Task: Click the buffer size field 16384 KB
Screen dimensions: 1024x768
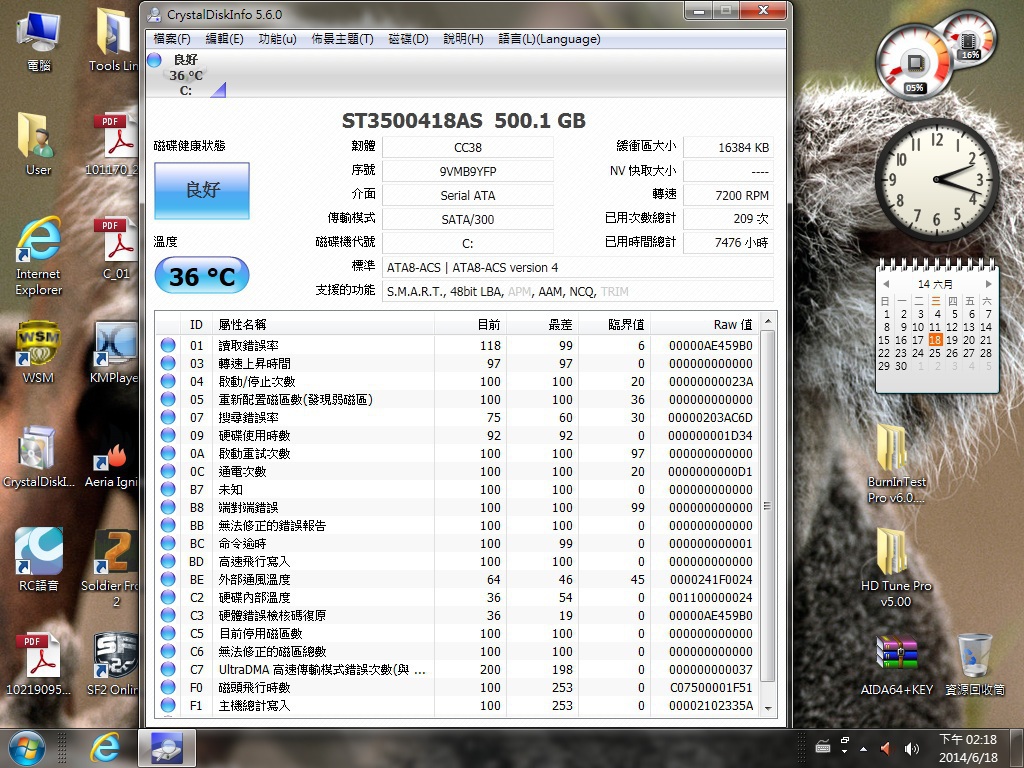Action: (x=728, y=147)
